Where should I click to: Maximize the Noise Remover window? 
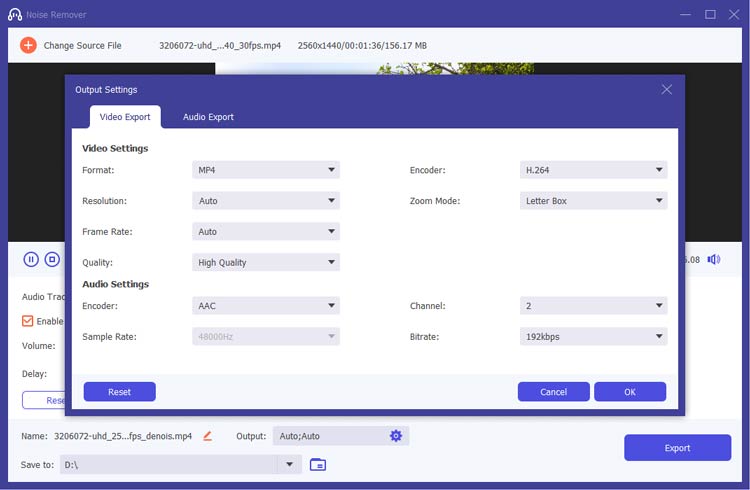(x=710, y=14)
